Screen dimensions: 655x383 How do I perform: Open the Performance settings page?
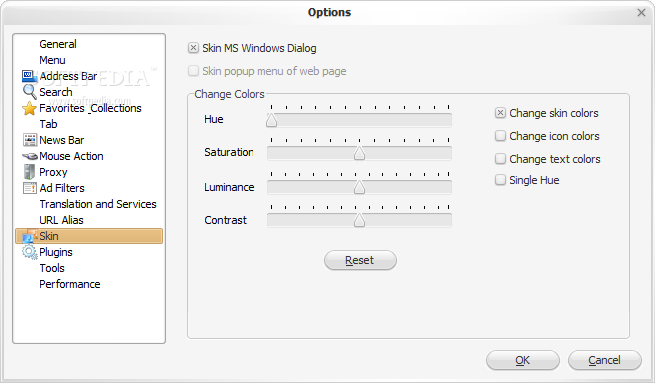coord(70,284)
